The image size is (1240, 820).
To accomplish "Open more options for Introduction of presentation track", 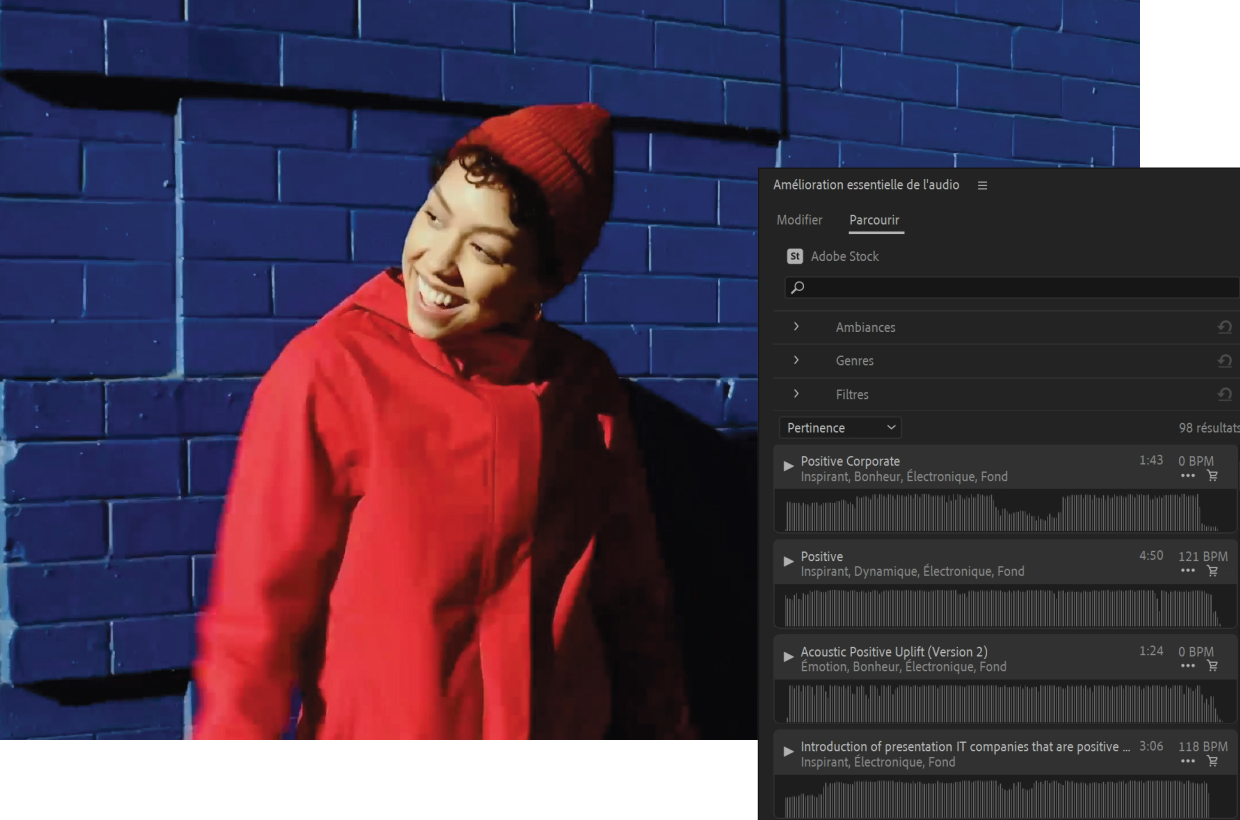I will tap(1187, 761).
